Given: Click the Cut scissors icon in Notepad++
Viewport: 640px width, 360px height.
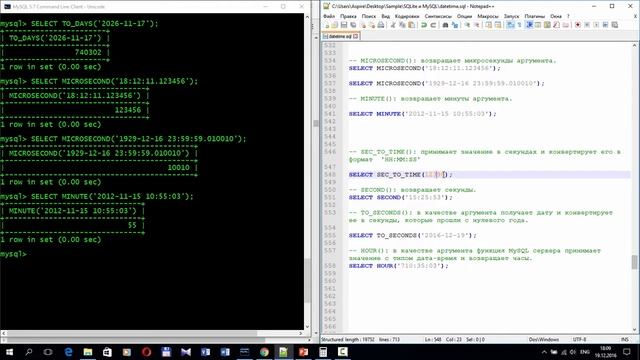Looking at the screenshot, I should 392,25.
